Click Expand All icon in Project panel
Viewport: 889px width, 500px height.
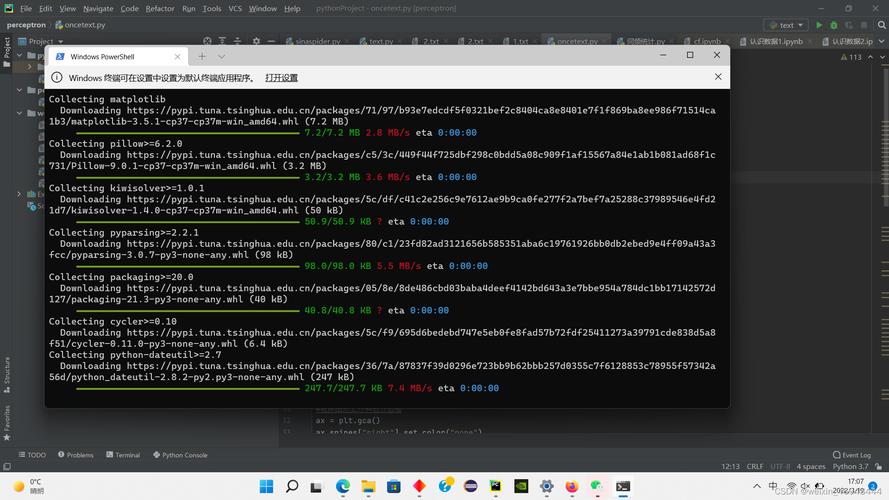pos(222,41)
